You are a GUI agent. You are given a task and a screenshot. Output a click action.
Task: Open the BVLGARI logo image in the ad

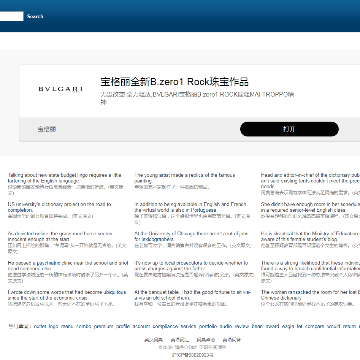tap(61, 89)
